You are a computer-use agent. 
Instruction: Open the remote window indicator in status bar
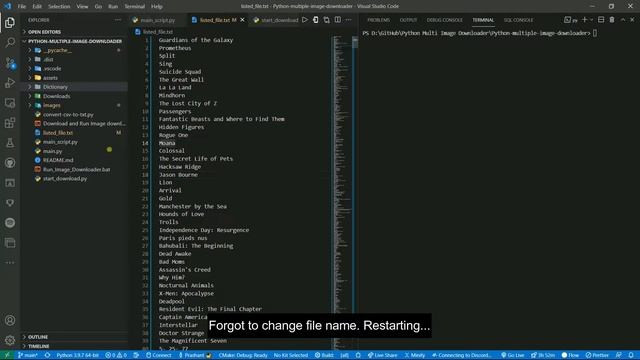tap(7, 355)
